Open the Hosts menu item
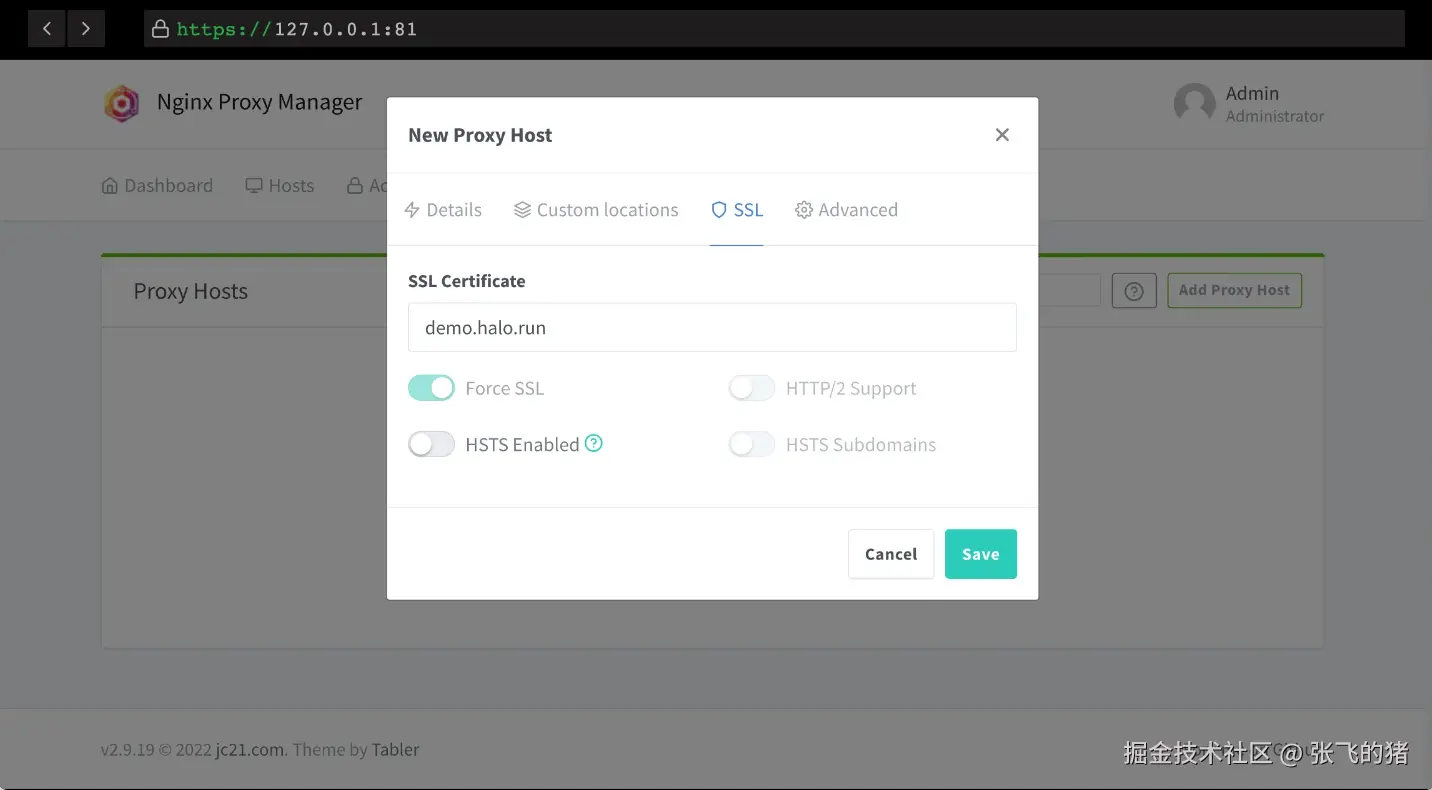This screenshot has height=790, width=1432. tap(280, 186)
